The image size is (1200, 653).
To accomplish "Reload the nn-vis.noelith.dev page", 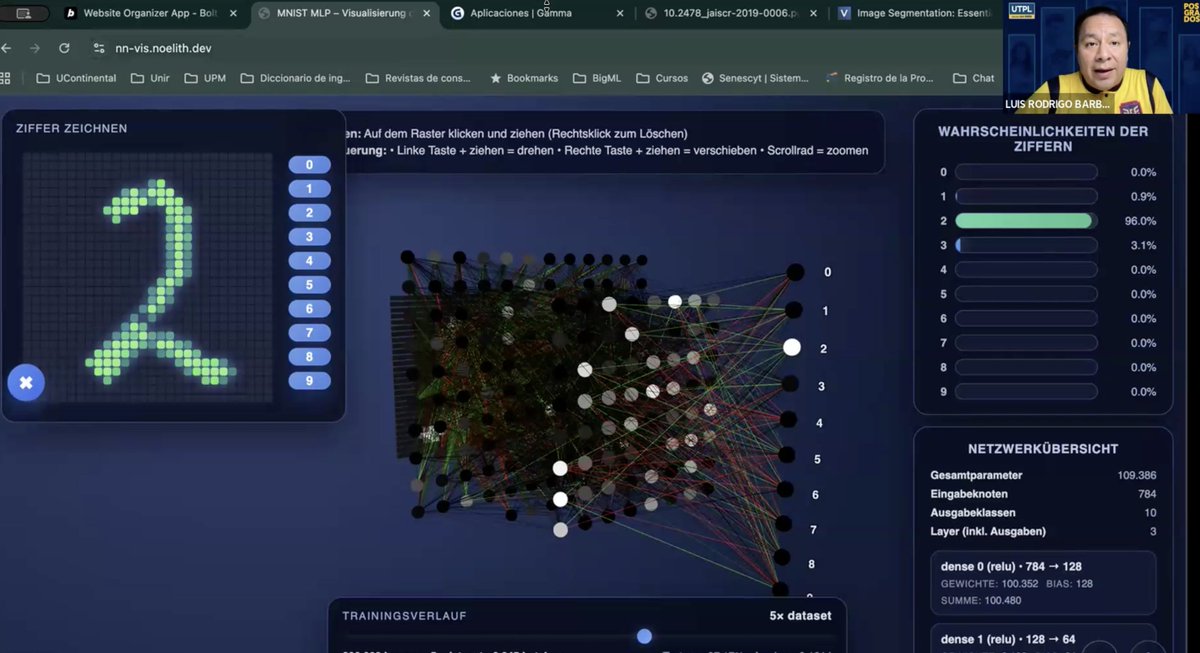I will coord(63,46).
